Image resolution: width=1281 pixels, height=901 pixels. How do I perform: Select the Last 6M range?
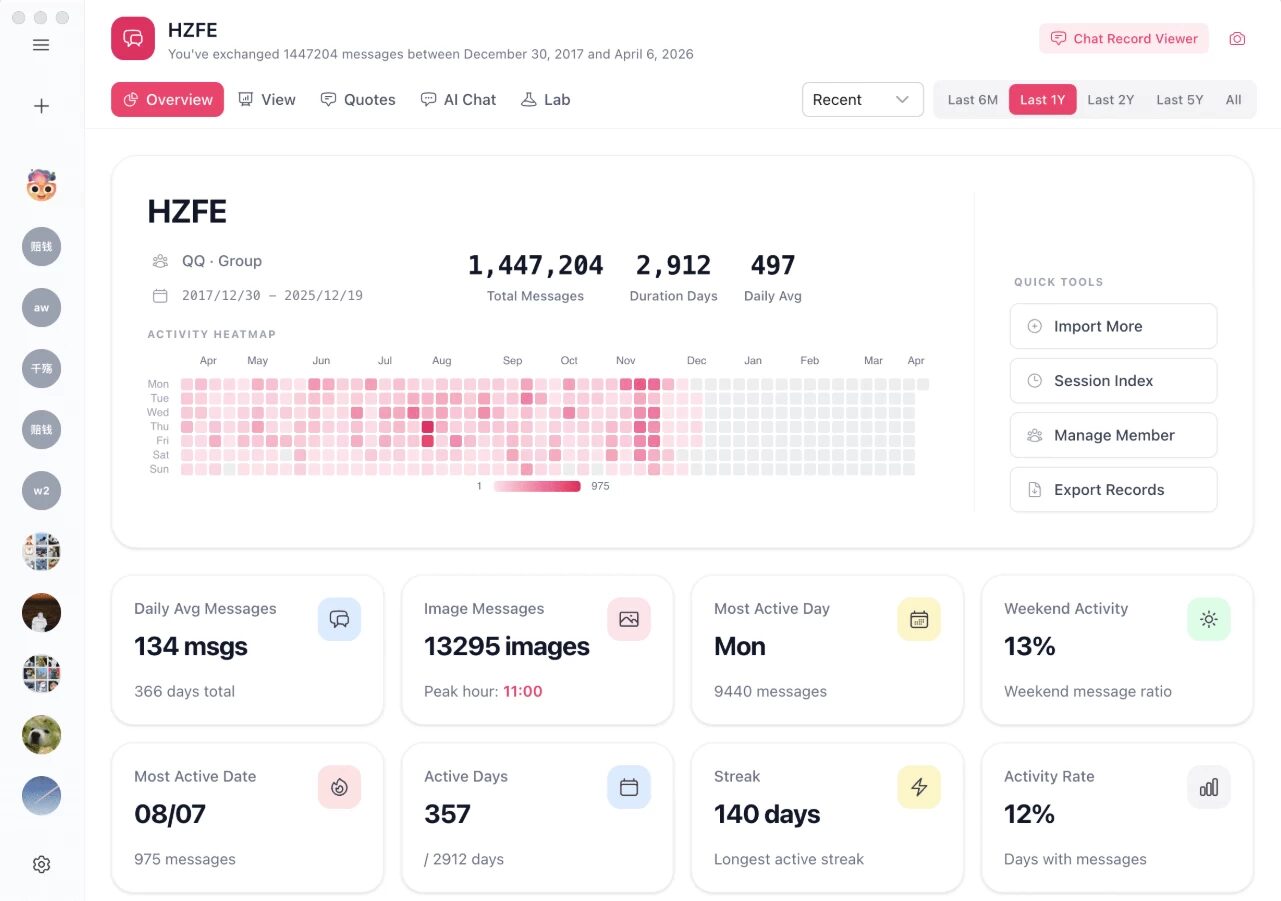tap(972, 100)
